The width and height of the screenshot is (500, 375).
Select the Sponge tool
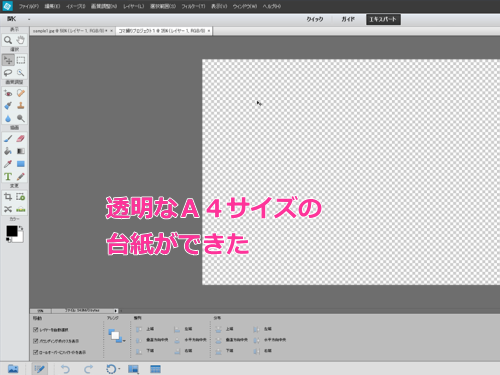21,118
